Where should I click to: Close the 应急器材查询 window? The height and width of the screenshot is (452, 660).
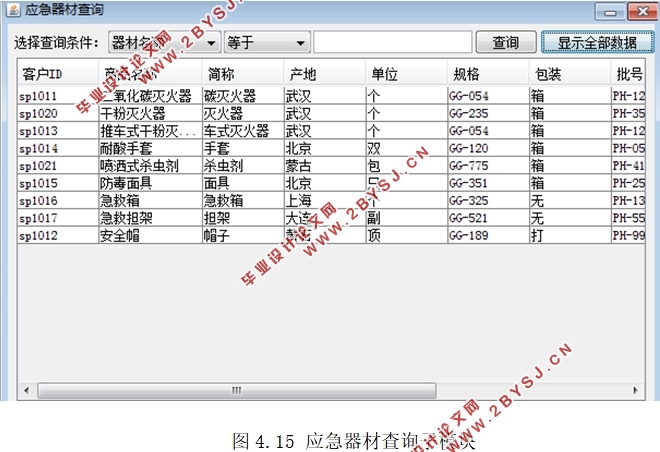642,12
